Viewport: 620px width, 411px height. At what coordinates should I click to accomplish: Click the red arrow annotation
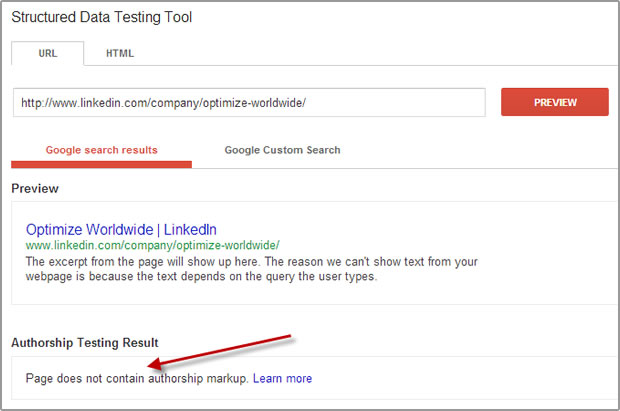(x=219, y=352)
